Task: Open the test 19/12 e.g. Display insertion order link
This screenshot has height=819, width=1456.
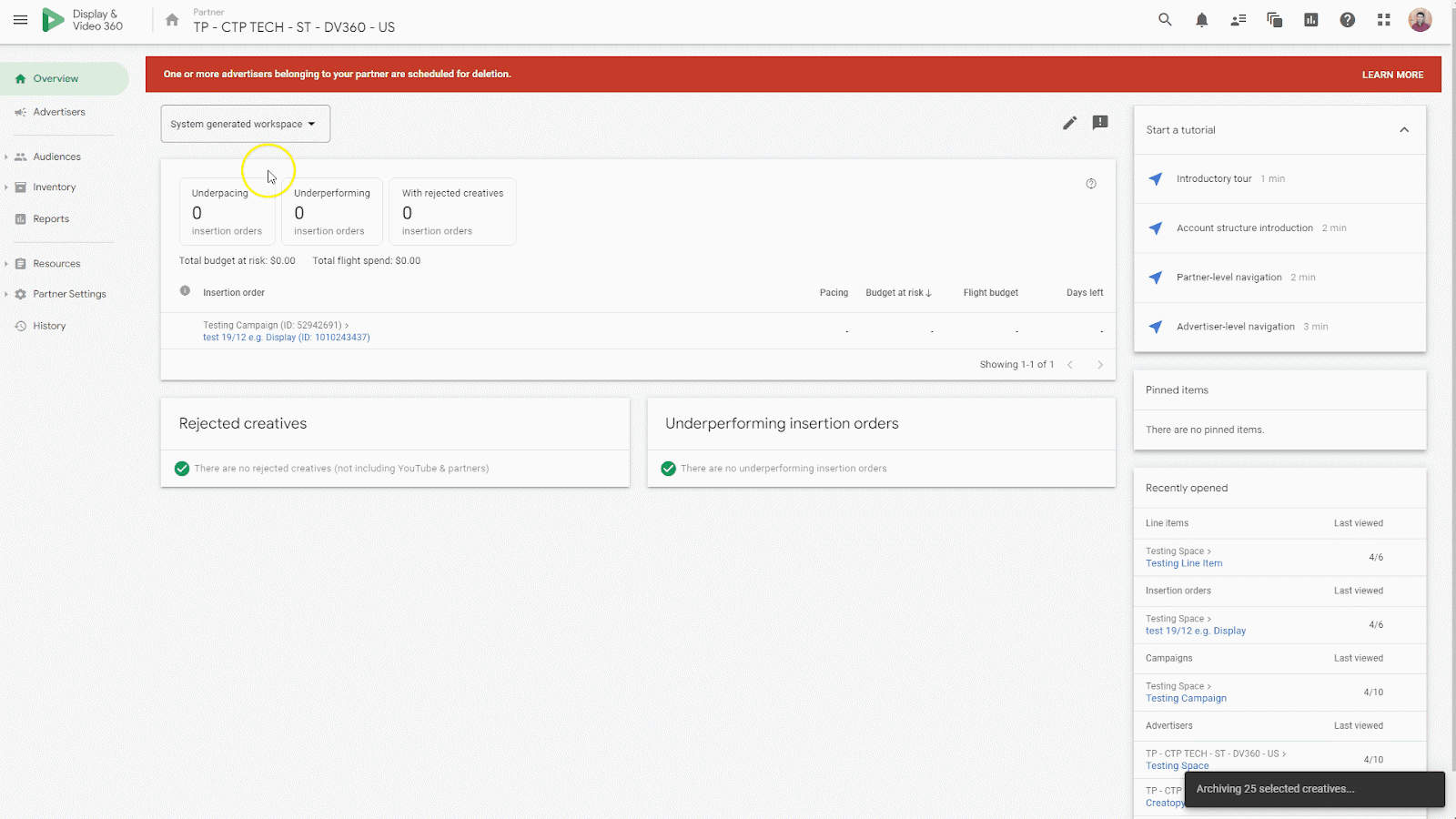Action: coord(285,337)
